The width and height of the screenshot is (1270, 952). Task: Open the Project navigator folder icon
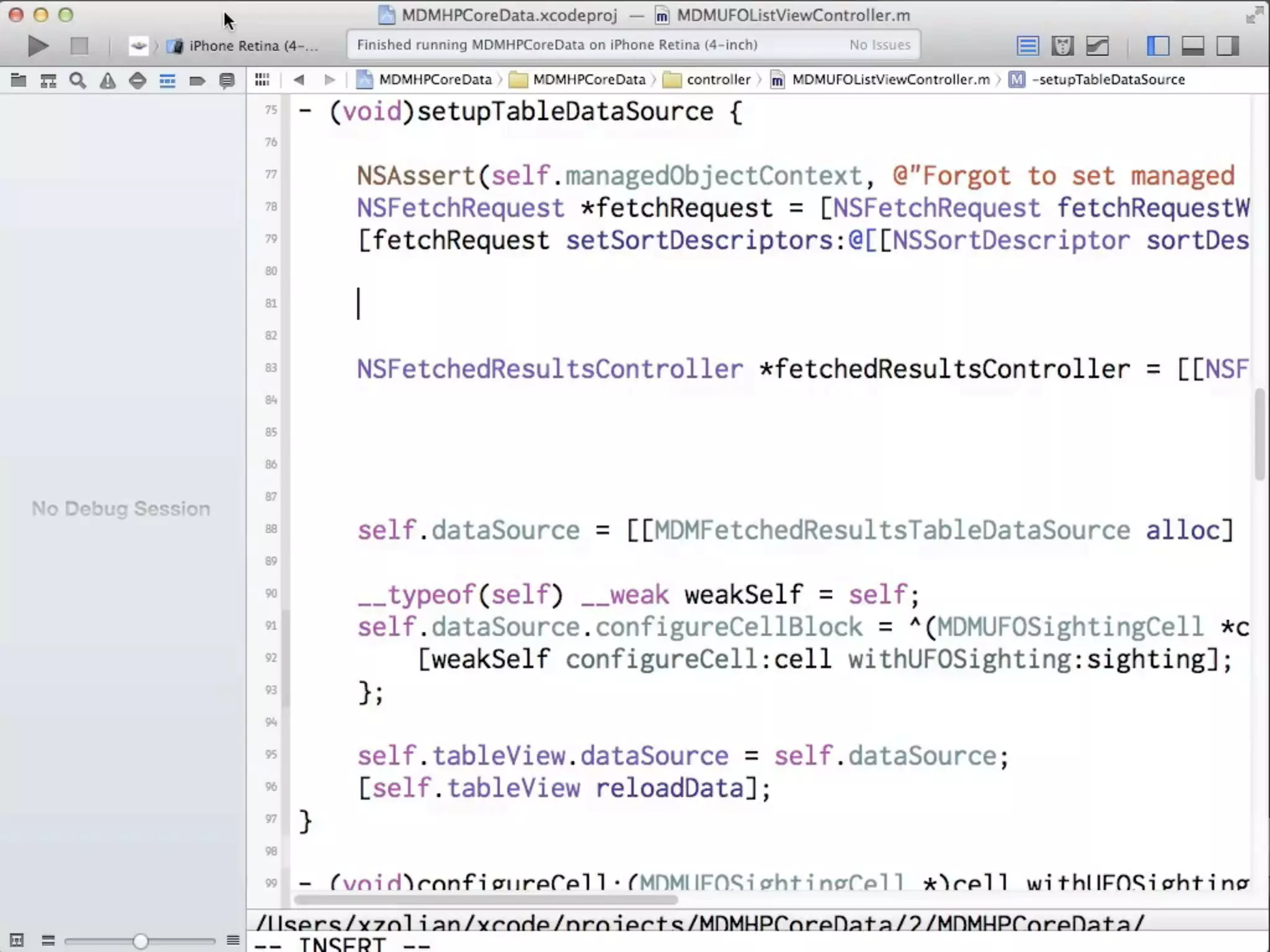point(19,80)
